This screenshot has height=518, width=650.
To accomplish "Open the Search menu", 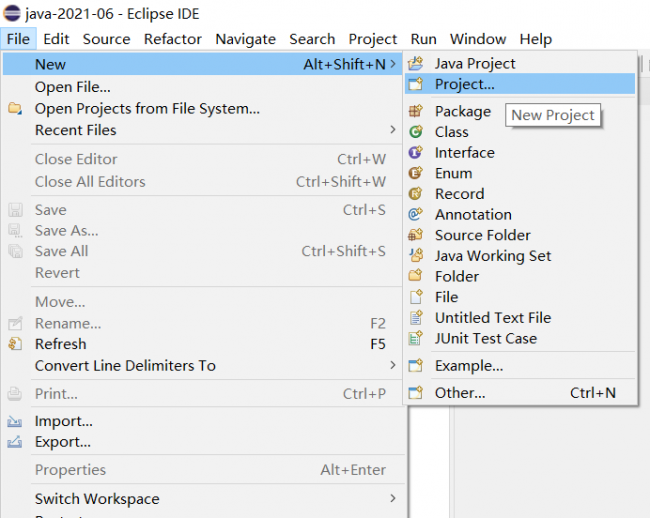I will (x=312, y=39).
